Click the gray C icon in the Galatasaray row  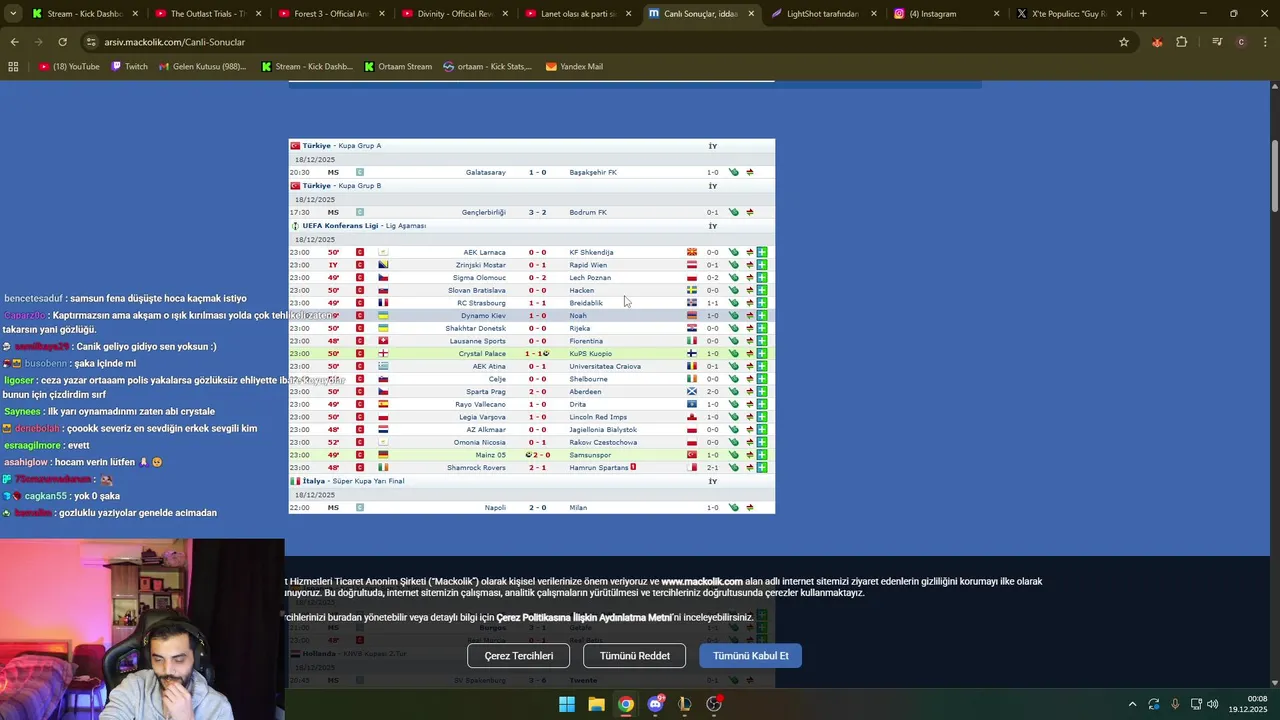coord(360,172)
